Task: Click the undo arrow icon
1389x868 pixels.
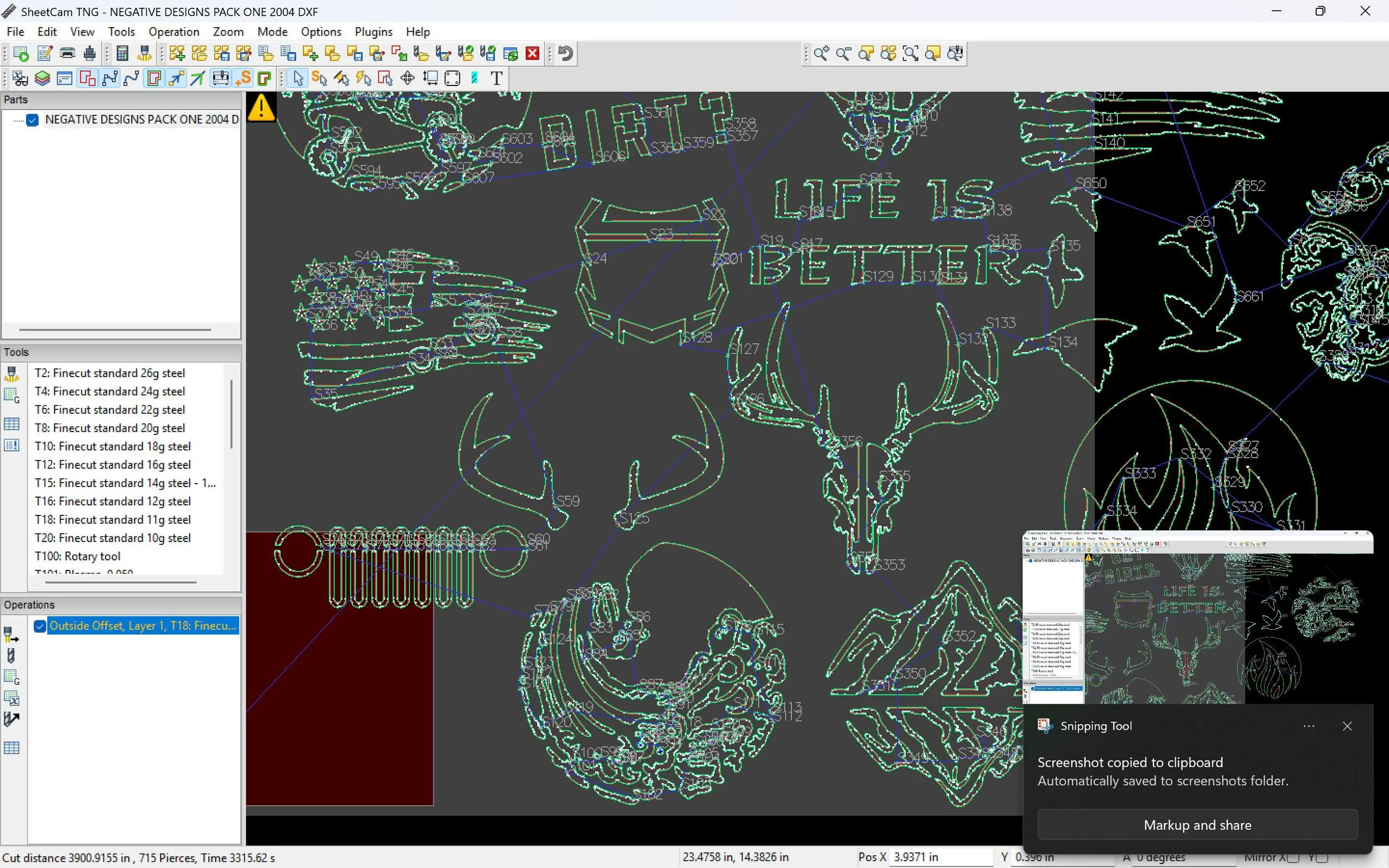Action: click(x=566, y=53)
